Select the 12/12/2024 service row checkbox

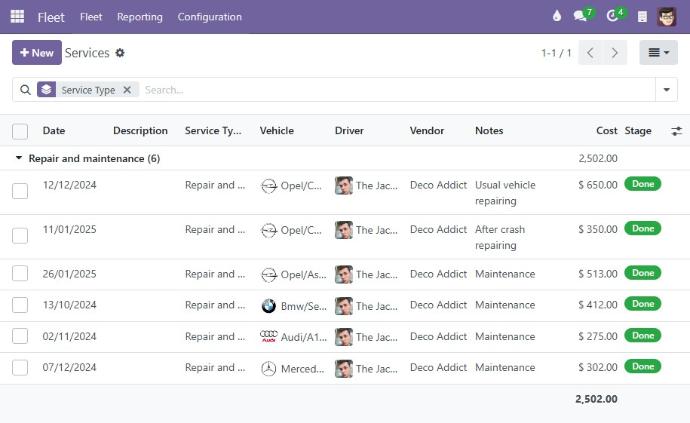coord(20,191)
